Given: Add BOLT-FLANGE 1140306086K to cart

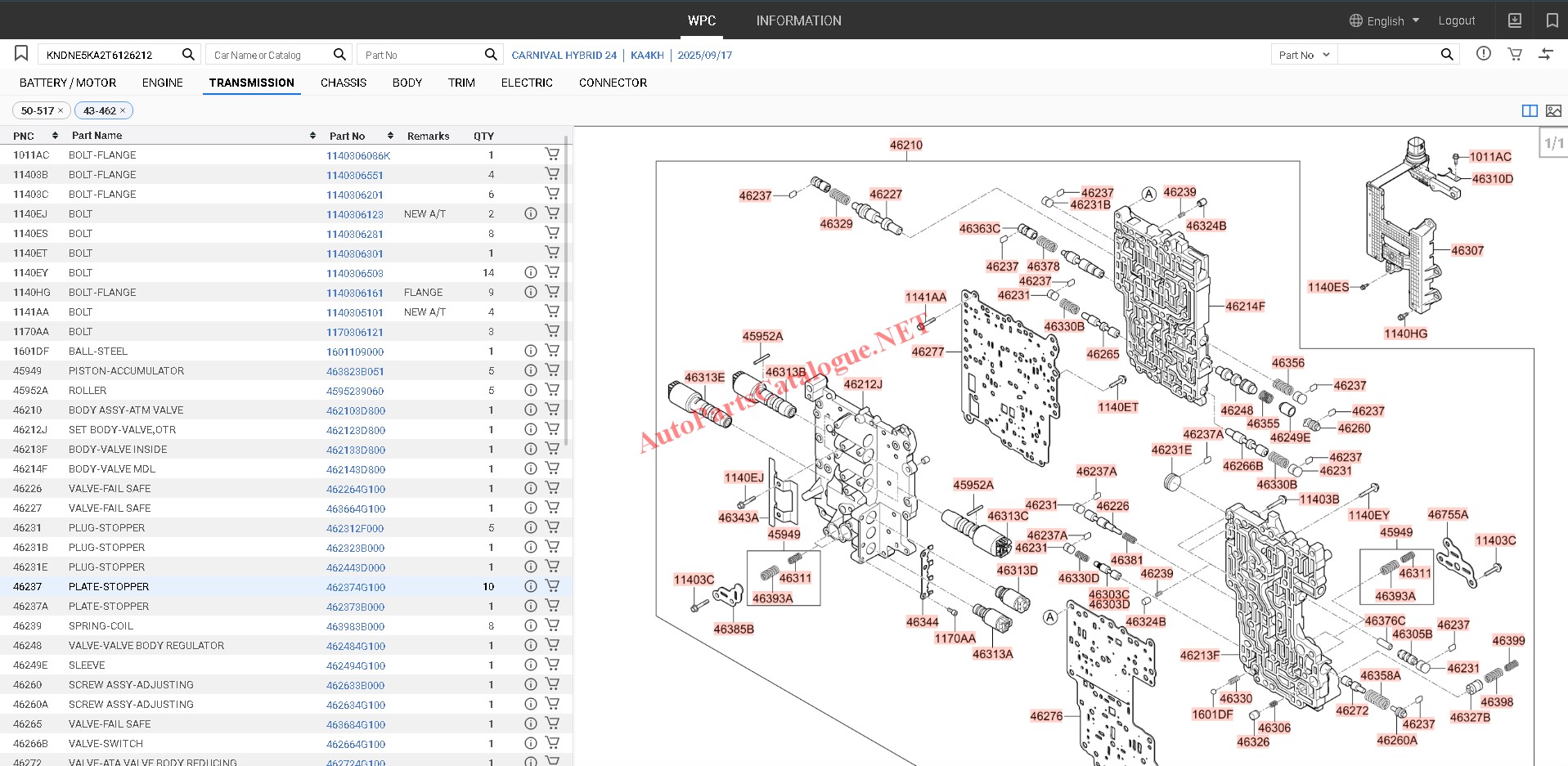Looking at the screenshot, I should click(552, 154).
